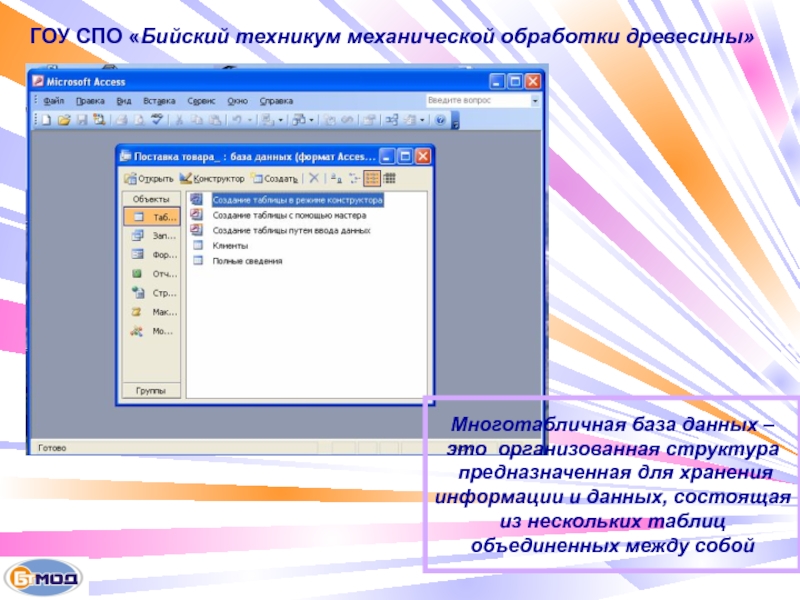Viewport: 800px width, 600px height.
Task: Minimize the Поставка товара database window
Action: pos(387,157)
